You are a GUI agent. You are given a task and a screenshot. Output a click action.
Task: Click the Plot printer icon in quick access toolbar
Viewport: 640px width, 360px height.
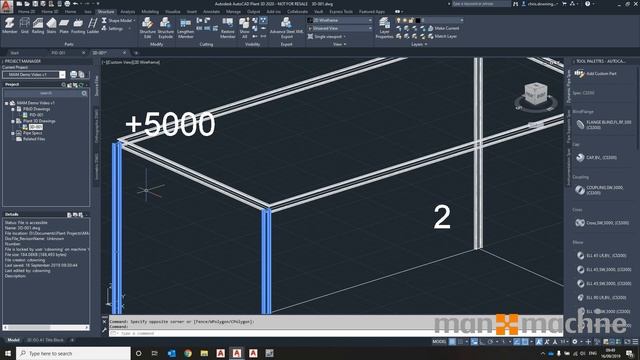[67, 4]
